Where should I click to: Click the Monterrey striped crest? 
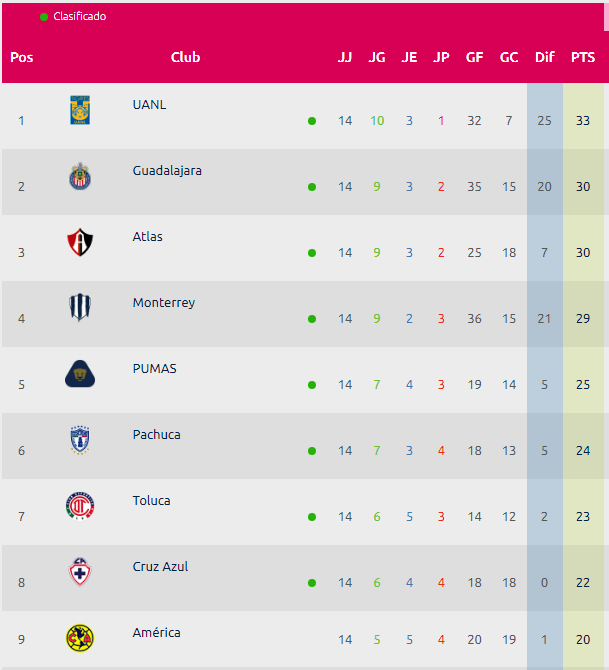(x=80, y=308)
